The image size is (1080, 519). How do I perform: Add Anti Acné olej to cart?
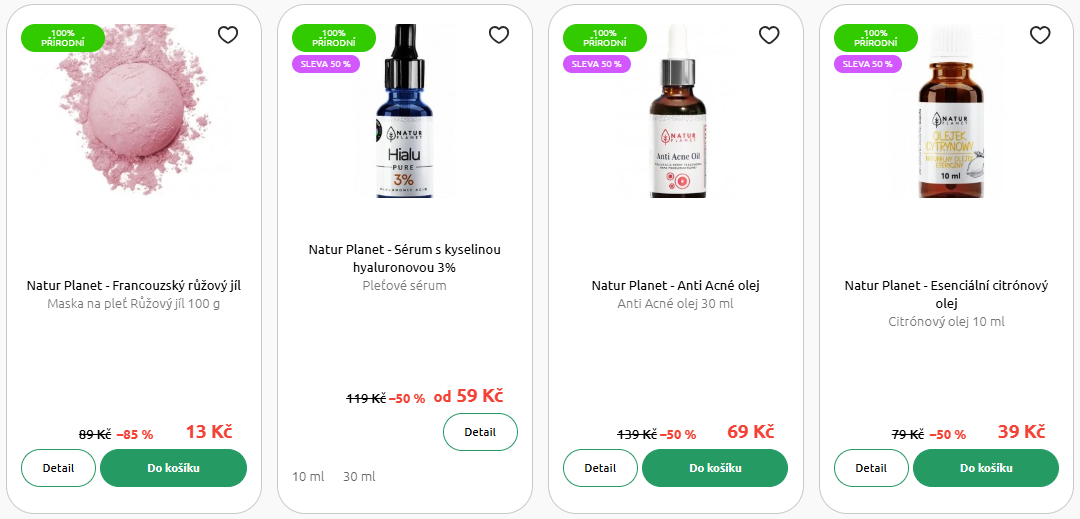click(x=715, y=468)
